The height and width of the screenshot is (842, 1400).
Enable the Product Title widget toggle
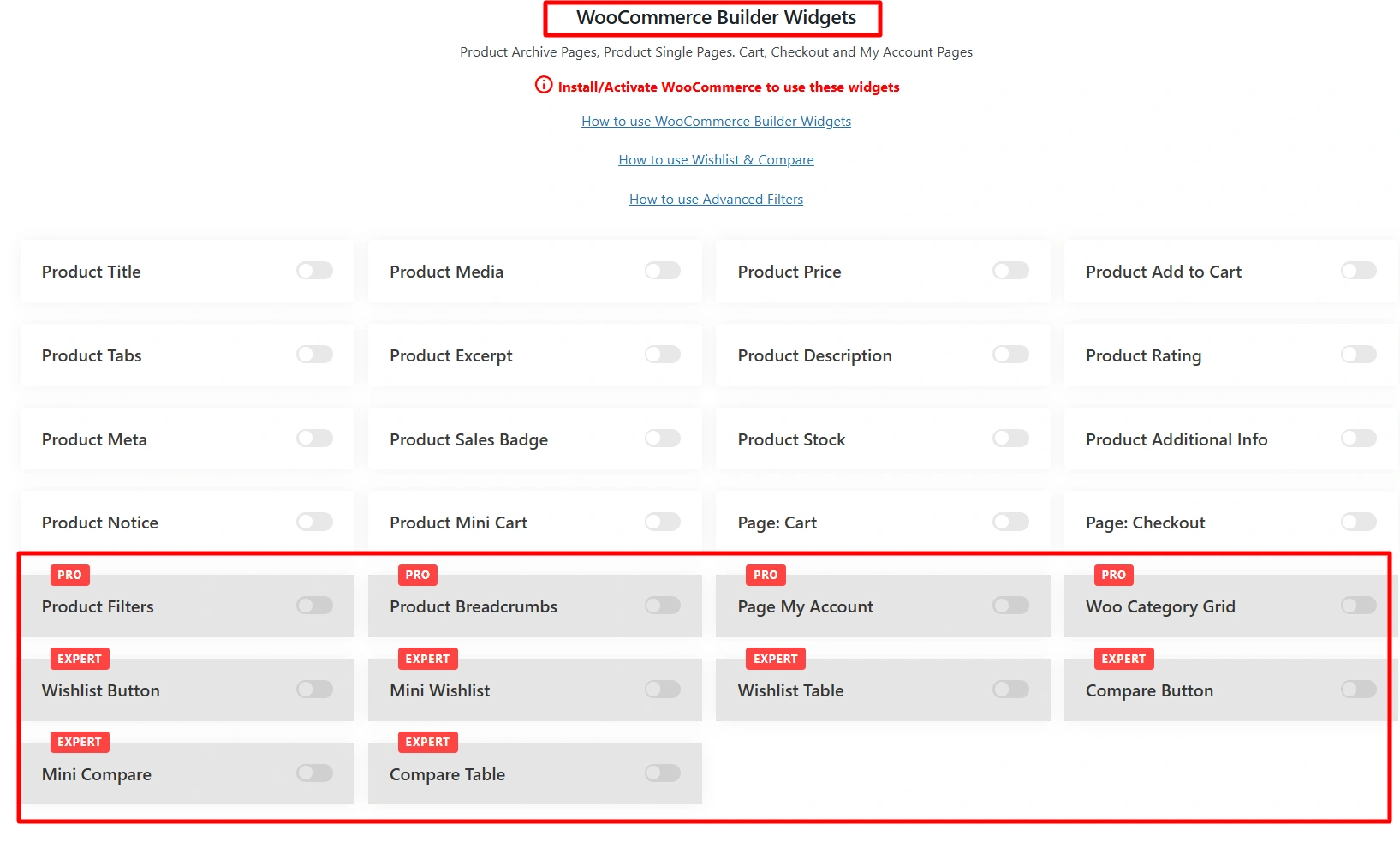coord(314,271)
